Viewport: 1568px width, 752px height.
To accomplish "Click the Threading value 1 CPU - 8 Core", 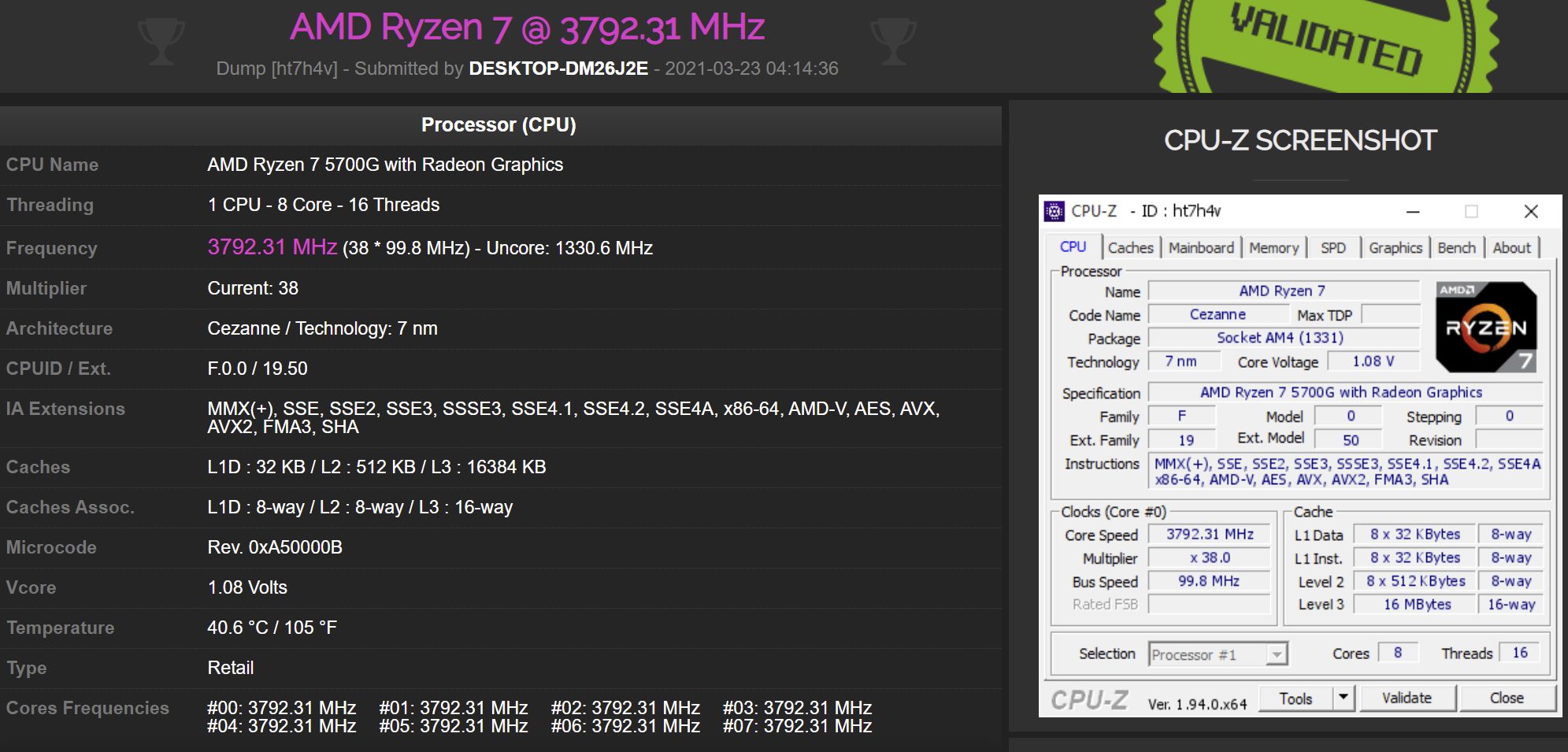I will pos(324,205).
